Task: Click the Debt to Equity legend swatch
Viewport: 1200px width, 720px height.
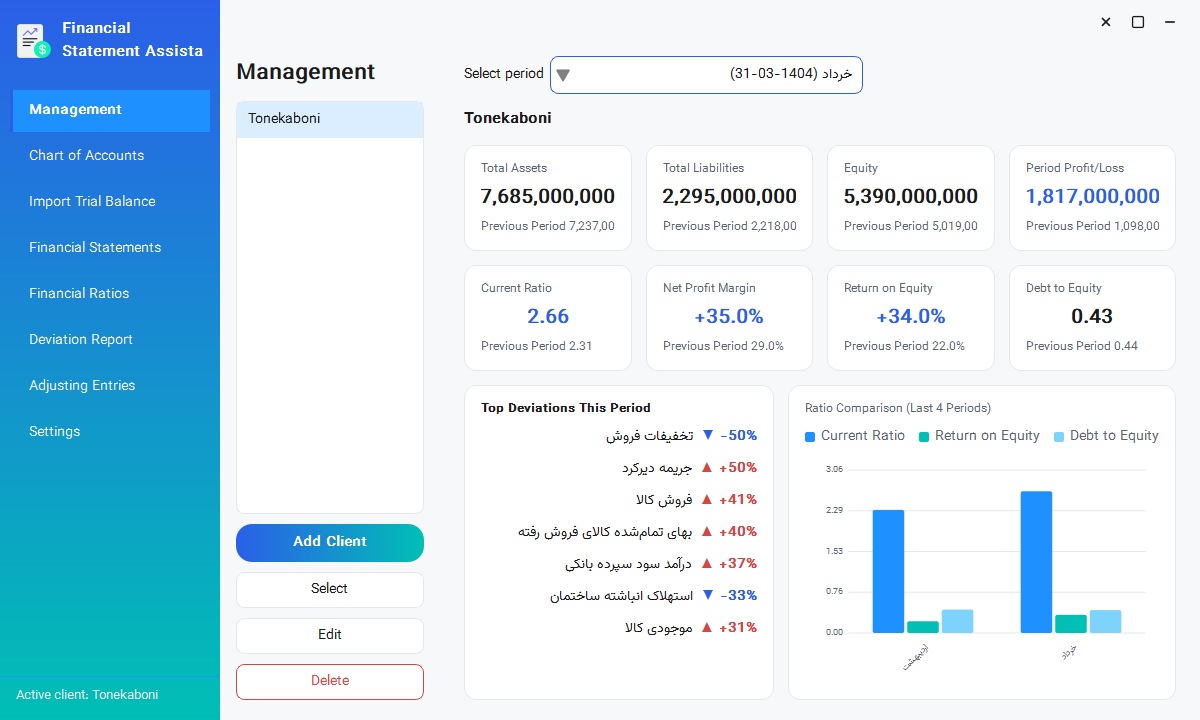Action: pyautogui.click(x=1059, y=436)
